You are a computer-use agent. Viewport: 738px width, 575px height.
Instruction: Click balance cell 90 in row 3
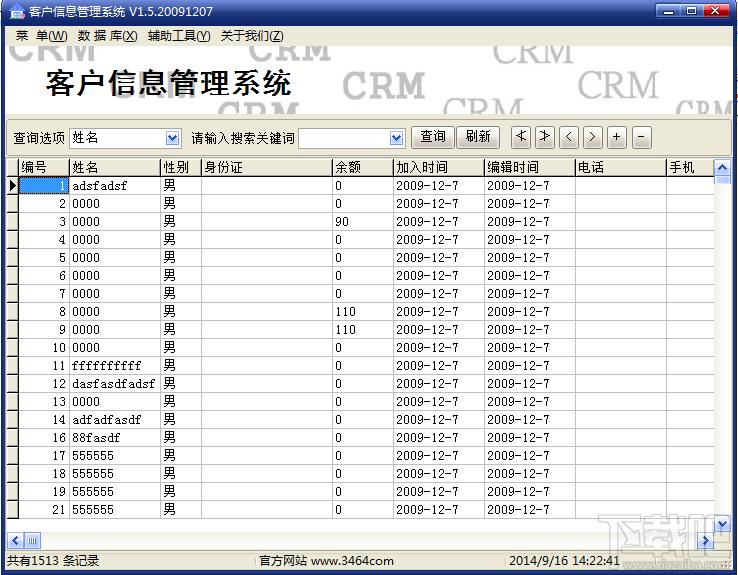pos(363,222)
